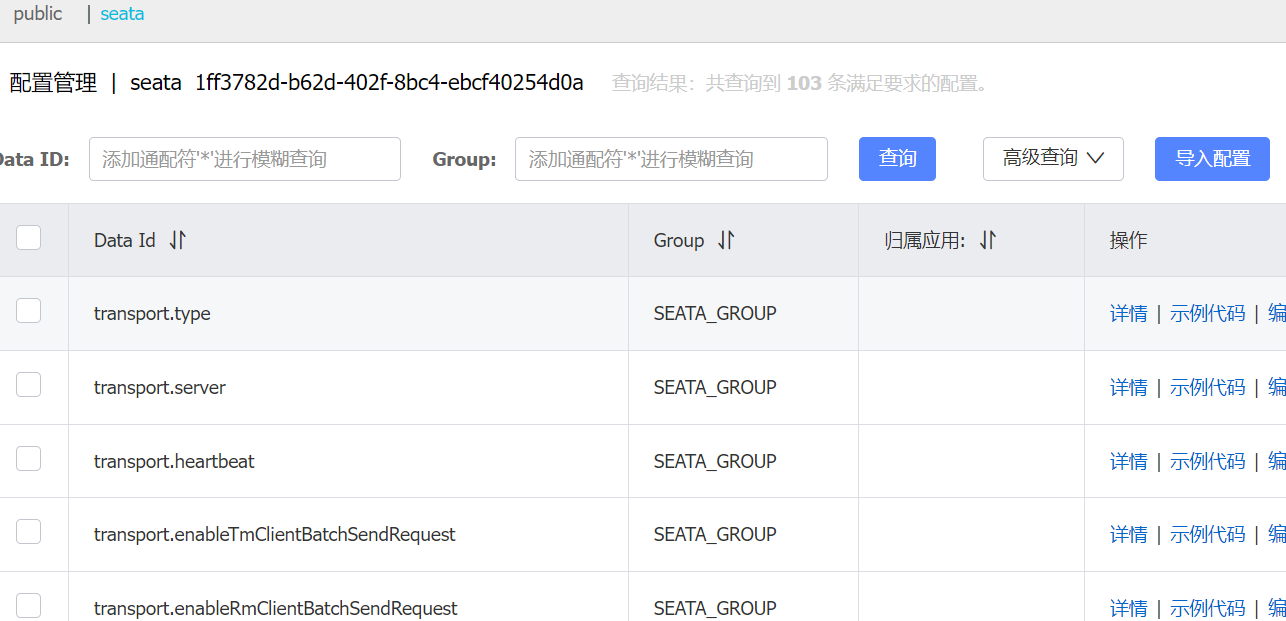
Task: Open 详情 for transport.type
Action: click(1129, 313)
